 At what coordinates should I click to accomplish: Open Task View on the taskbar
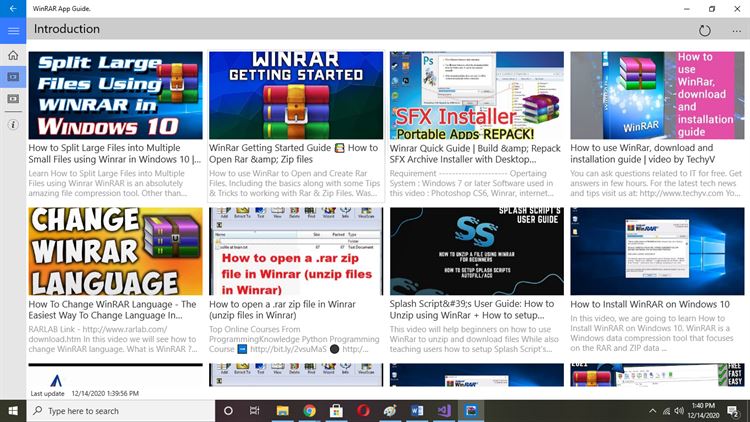(254, 411)
